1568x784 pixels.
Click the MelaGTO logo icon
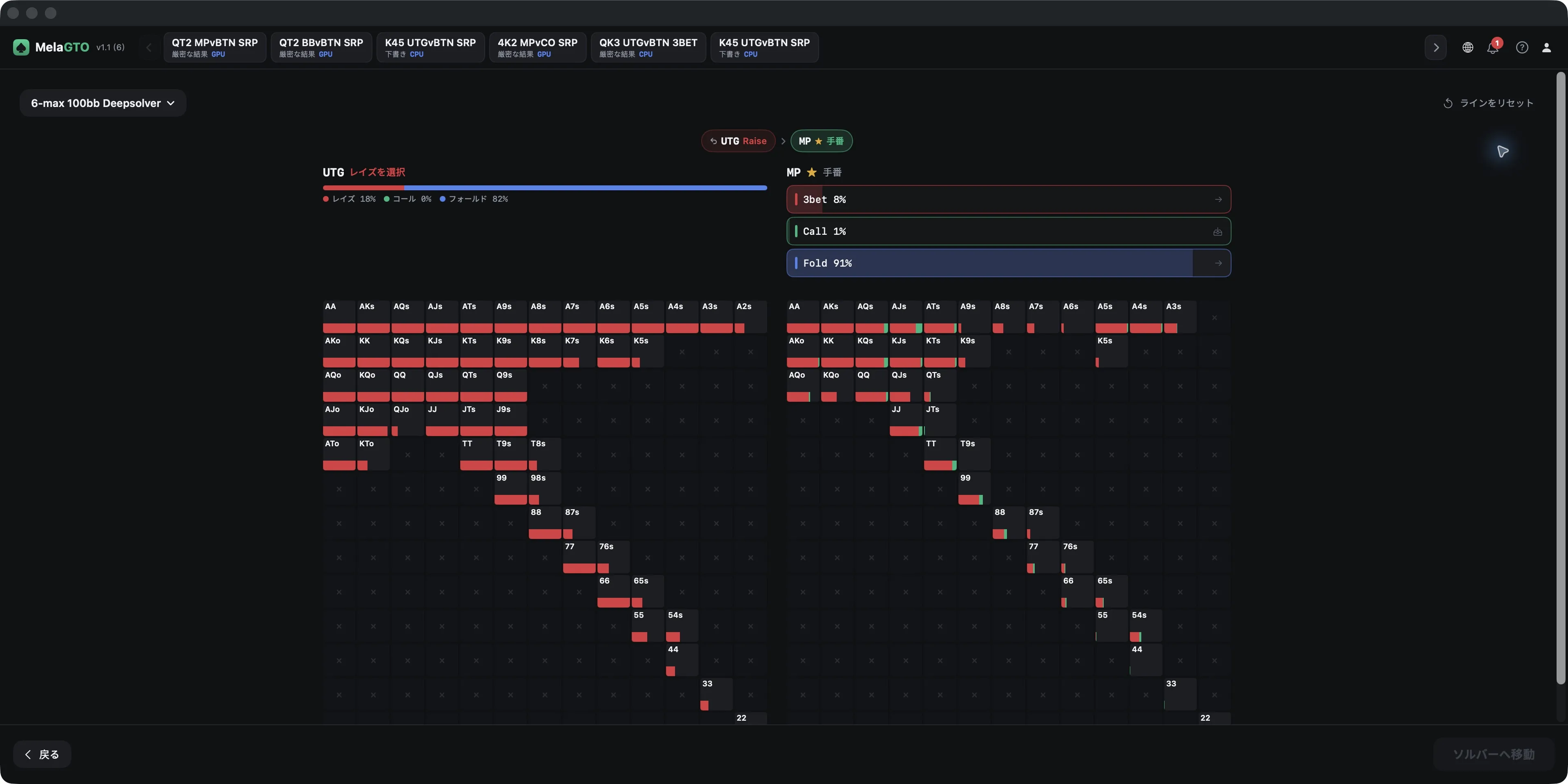(21, 47)
